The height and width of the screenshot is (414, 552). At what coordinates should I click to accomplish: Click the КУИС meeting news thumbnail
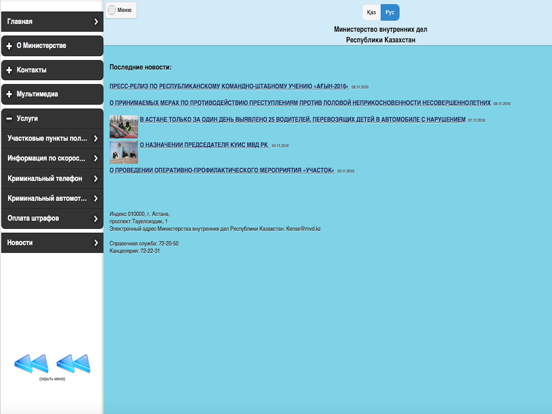pyautogui.click(x=124, y=152)
